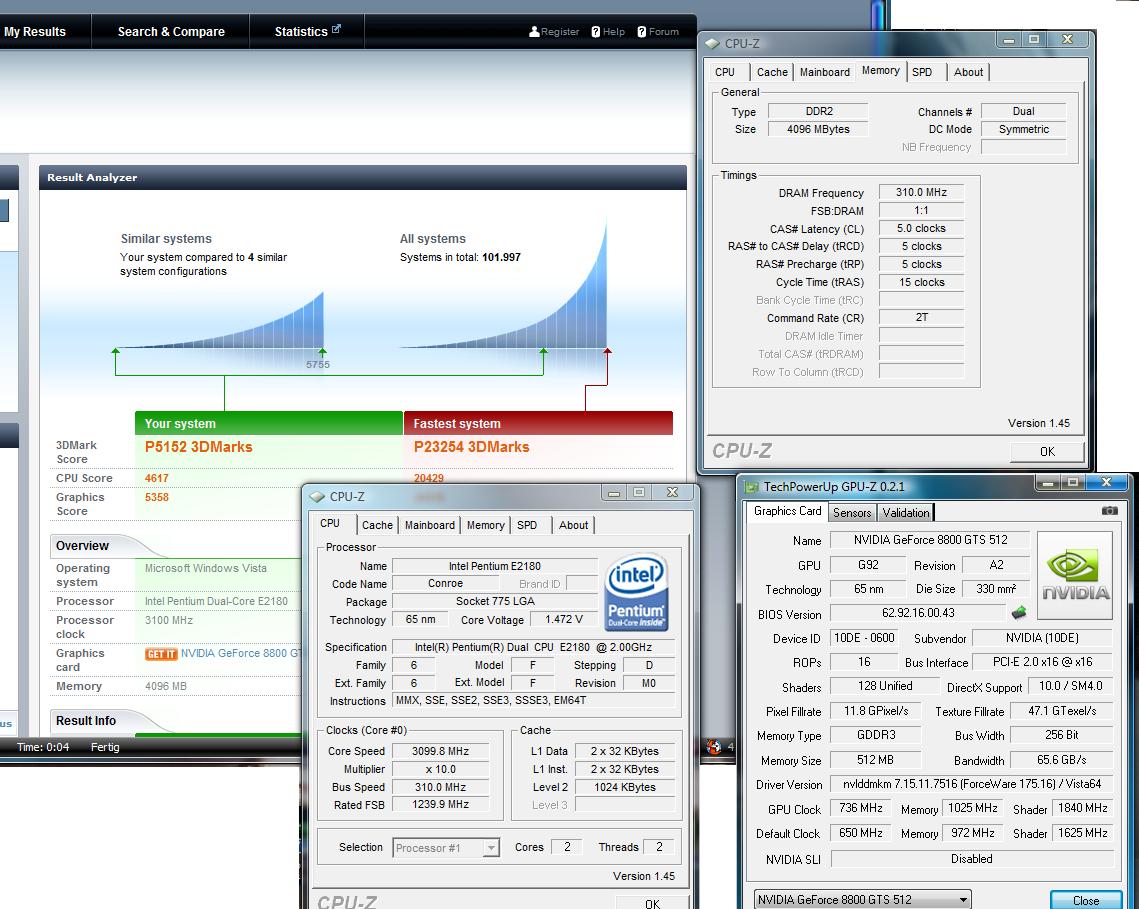
Task: Click the GPU Clock value 736 MHz
Action: coord(861,808)
